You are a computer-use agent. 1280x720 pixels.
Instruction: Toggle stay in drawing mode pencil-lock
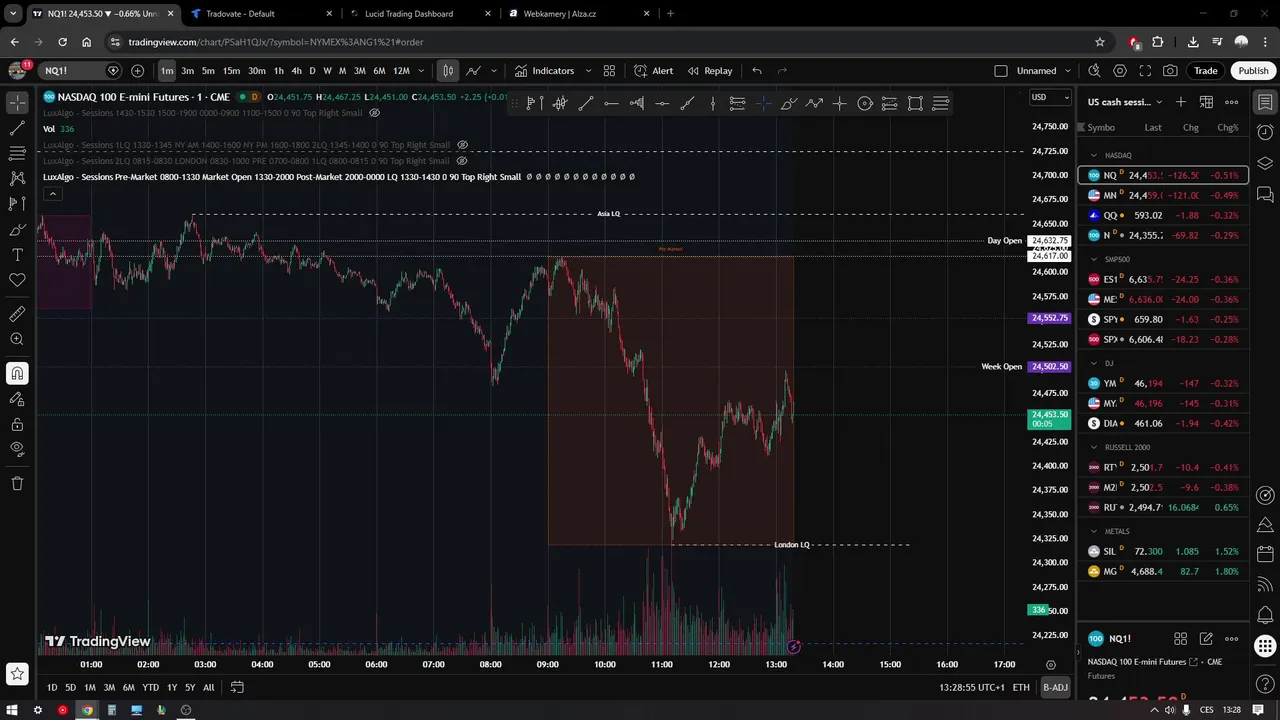click(17, 399)
